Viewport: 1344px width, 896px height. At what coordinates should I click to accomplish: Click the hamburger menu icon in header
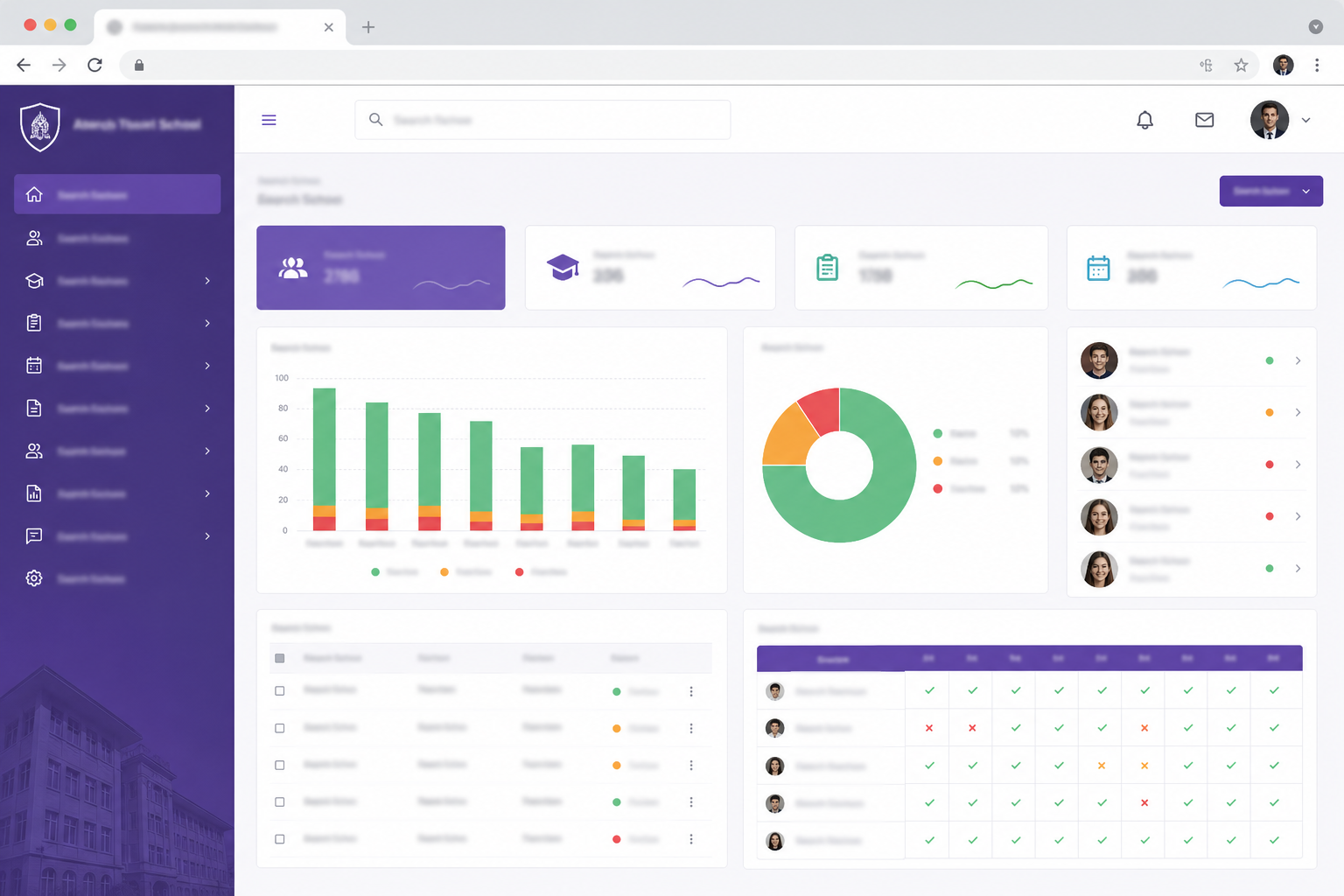tap(269, 120)
